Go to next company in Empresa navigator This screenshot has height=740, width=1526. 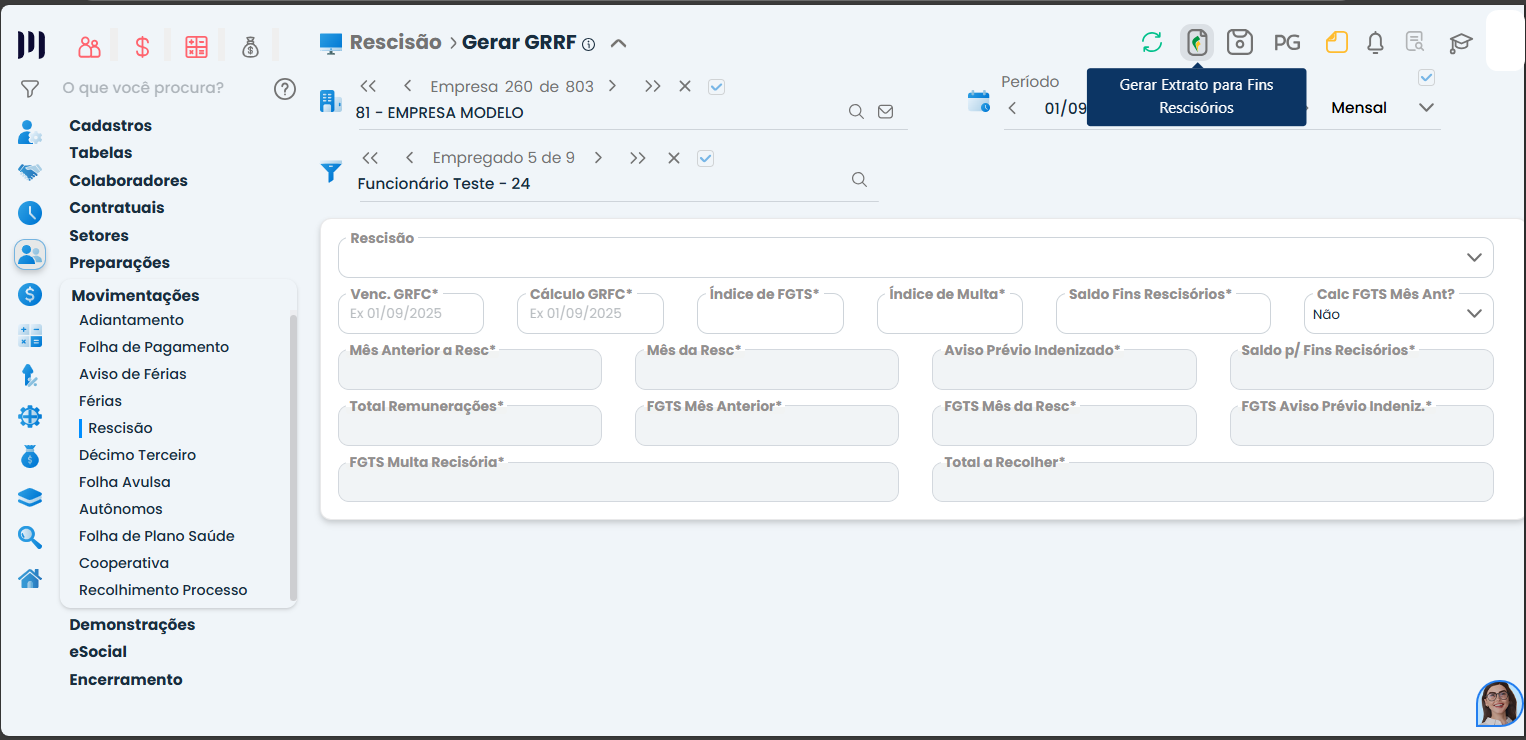click(x=612, y=87)
